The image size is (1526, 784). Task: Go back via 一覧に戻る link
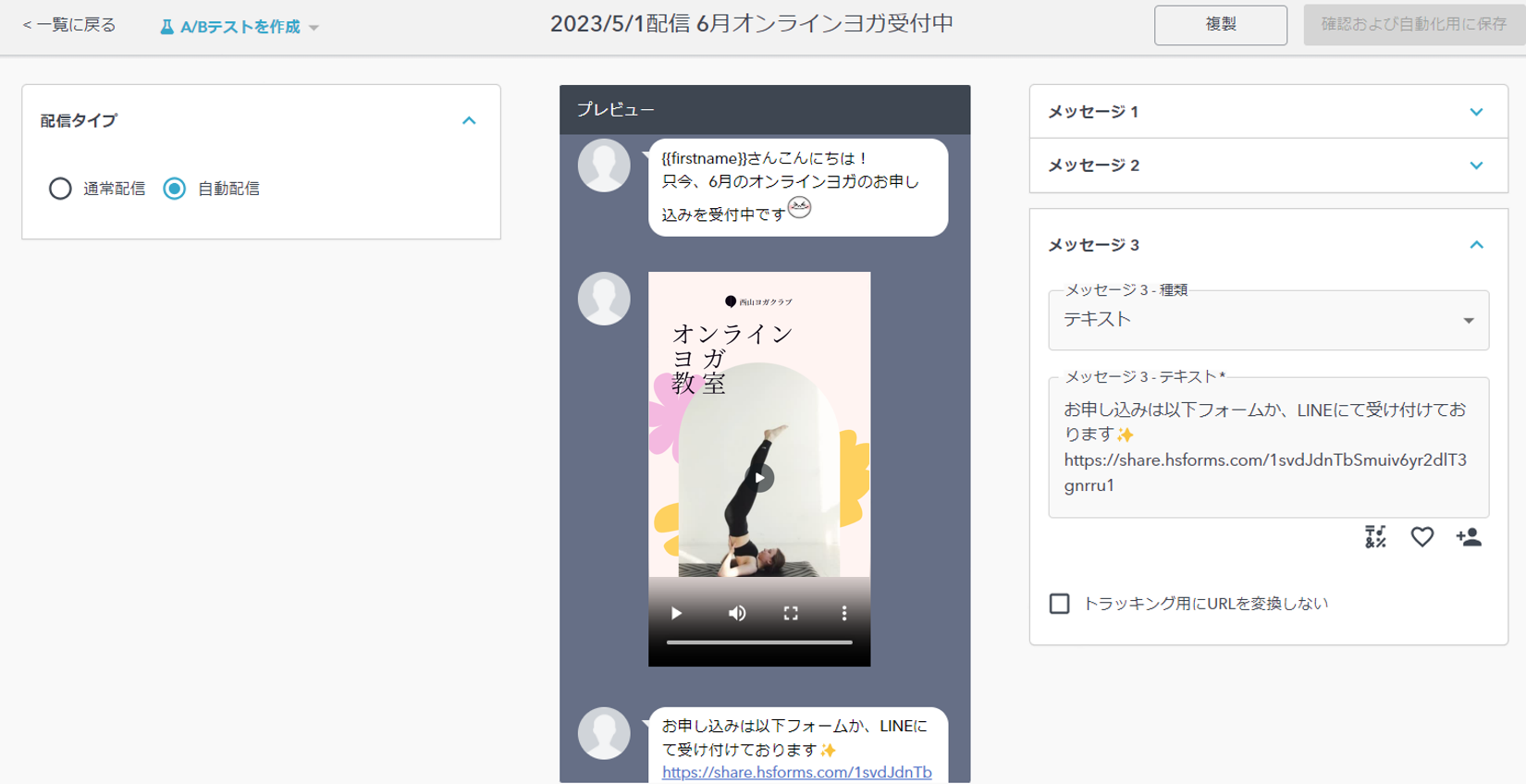point(69,25)
